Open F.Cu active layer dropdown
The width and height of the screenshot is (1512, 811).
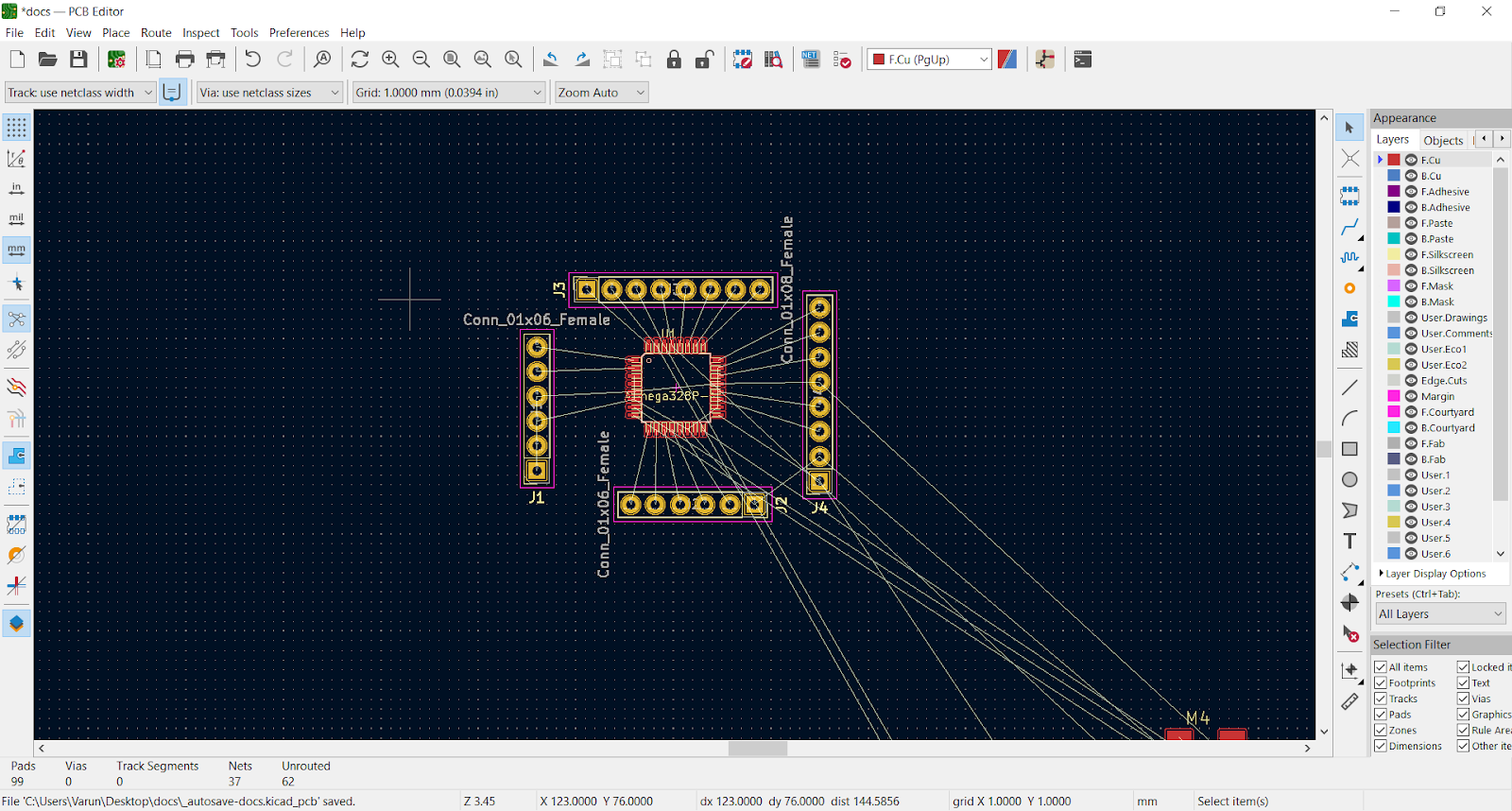929,60
